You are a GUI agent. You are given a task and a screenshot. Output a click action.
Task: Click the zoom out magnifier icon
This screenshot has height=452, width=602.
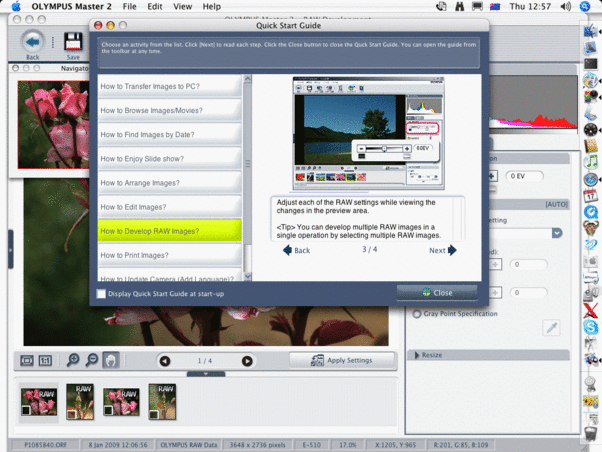coord(92,361)
